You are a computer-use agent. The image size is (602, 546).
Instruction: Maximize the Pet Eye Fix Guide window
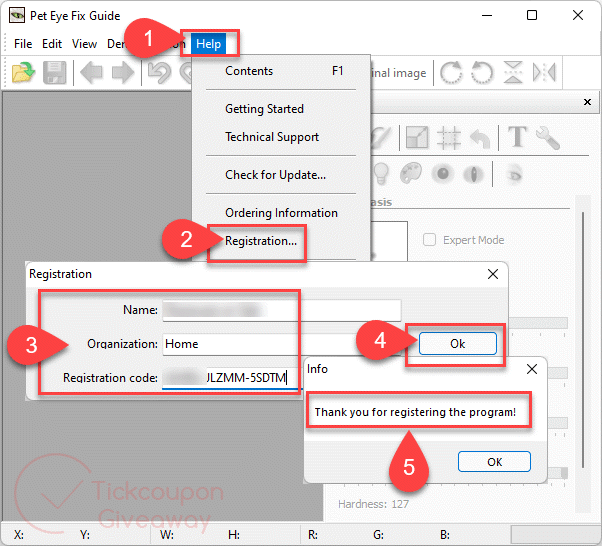click(x=532, y=15)
